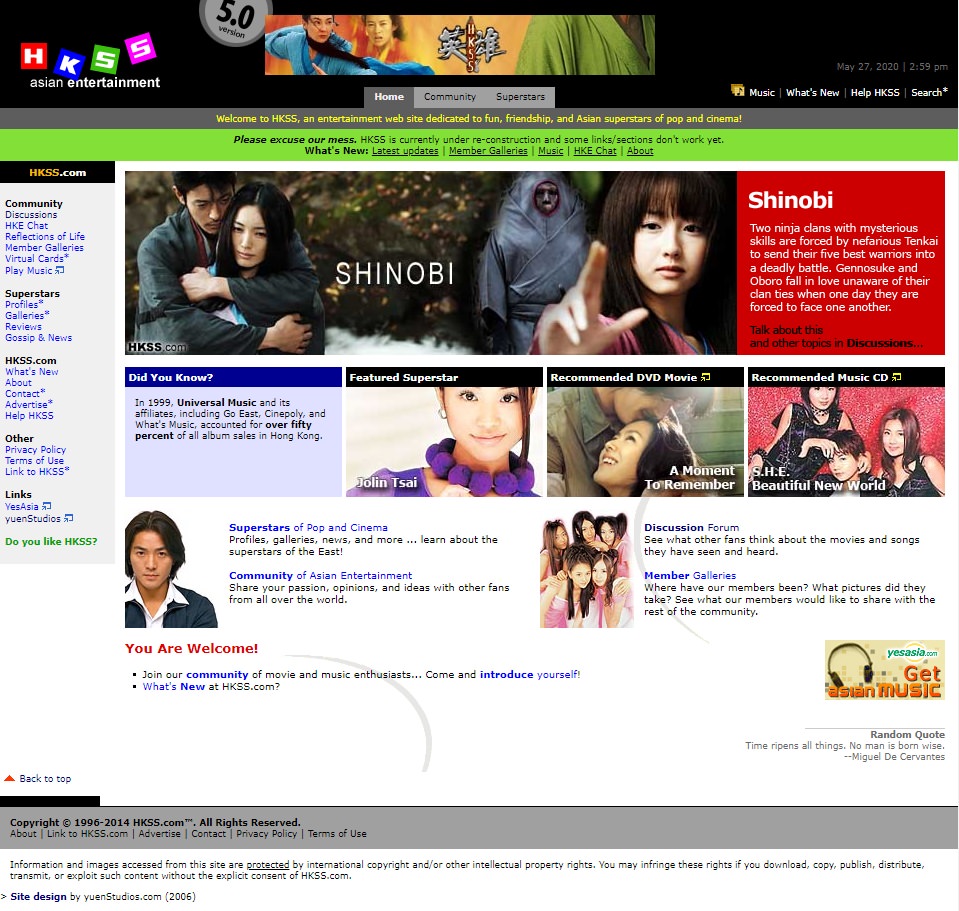Viewport: 959px width, 911px height.
Task: Open Help HKSS in the top-right menu
Action: tap(875, 92)
